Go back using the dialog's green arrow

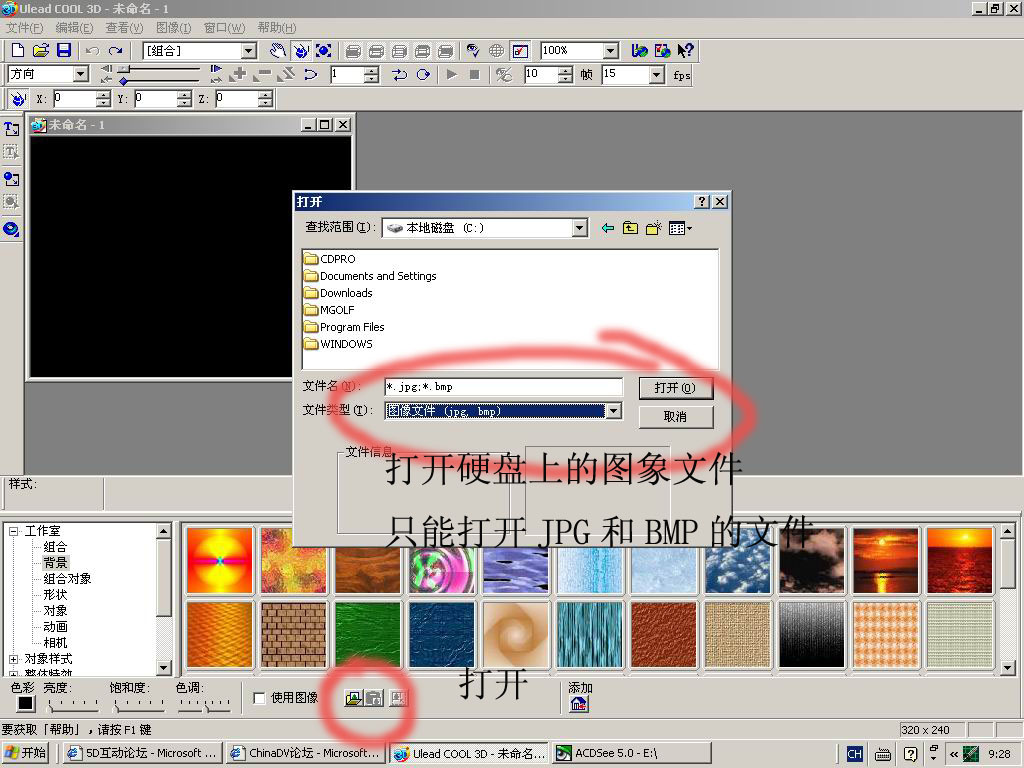point(607,228)
